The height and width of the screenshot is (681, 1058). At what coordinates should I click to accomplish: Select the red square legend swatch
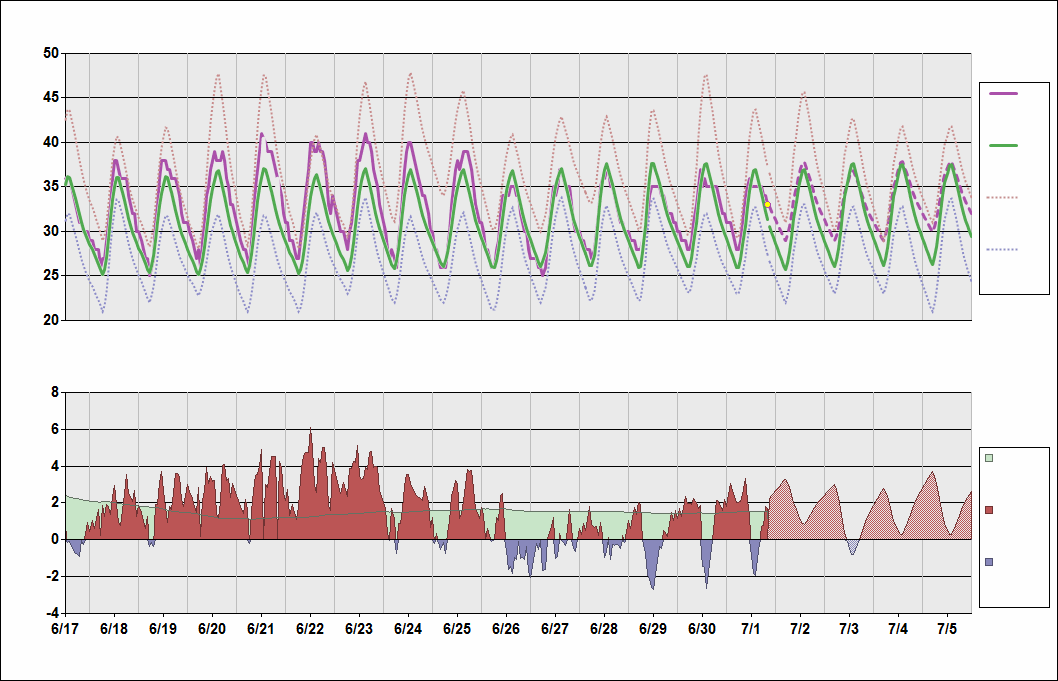[989, 510]
